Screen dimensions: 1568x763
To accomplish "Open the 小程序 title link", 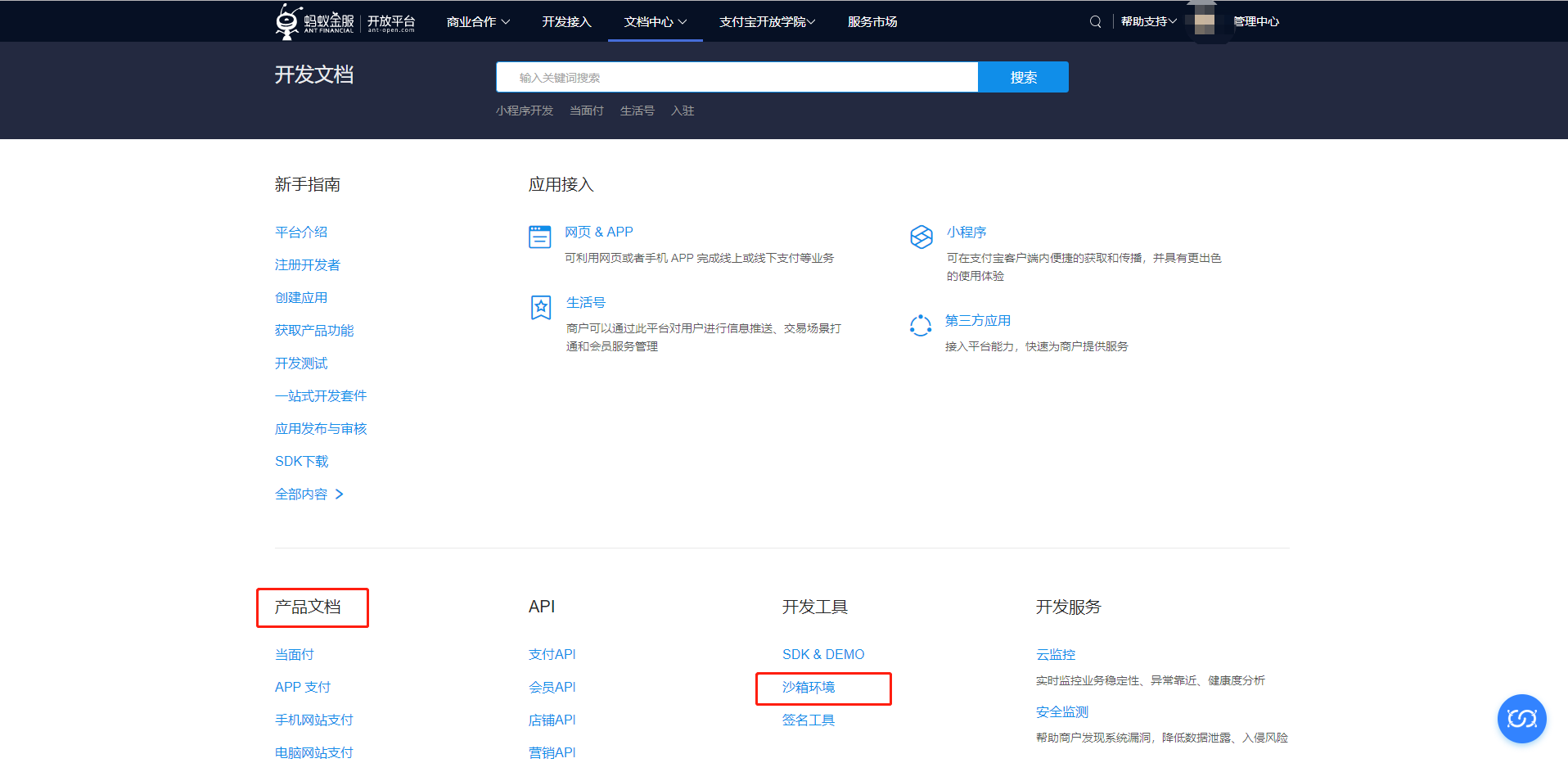I will (x=966, y=233).
